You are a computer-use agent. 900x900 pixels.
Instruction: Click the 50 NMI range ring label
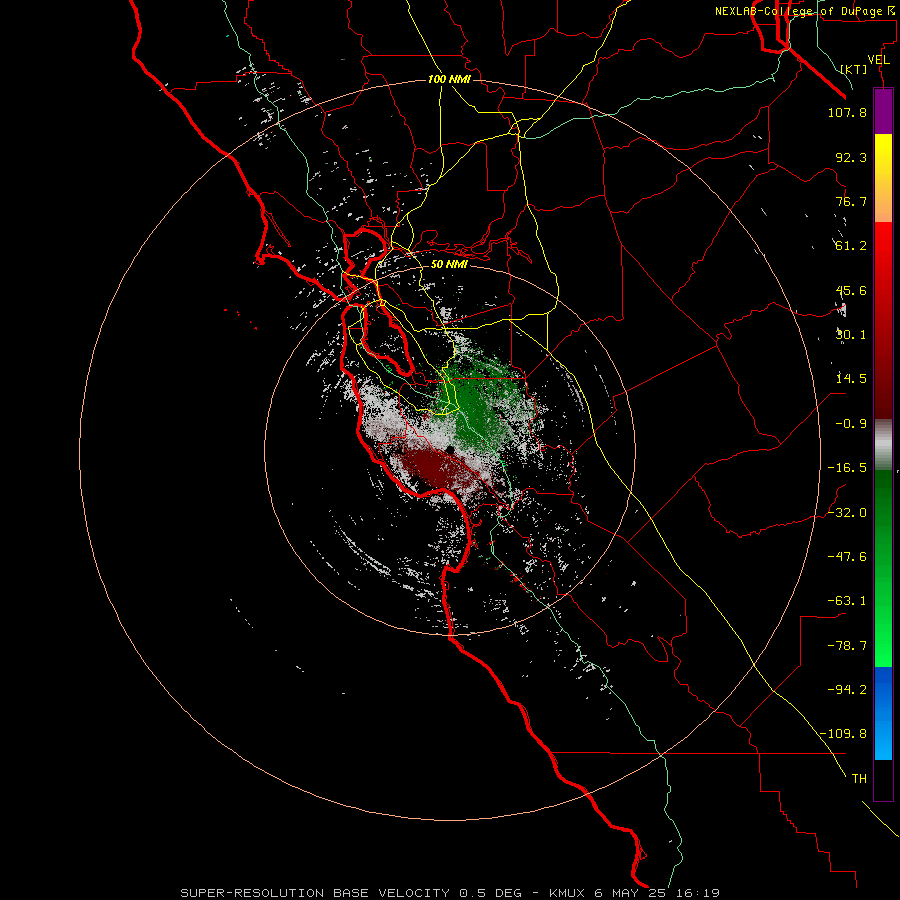[x=449, y=264]
